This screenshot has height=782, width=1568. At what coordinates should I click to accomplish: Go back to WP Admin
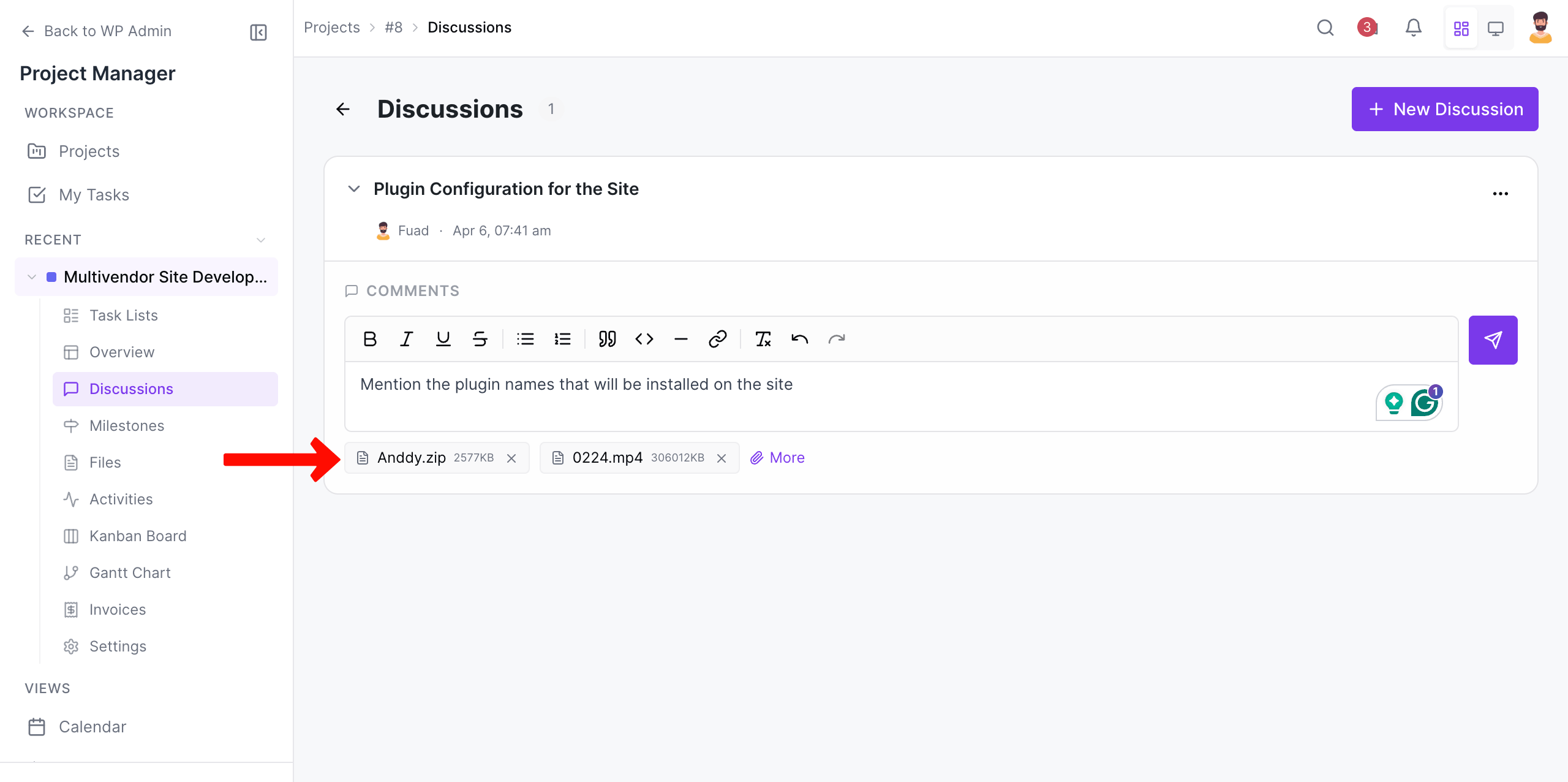coord(96,31)
